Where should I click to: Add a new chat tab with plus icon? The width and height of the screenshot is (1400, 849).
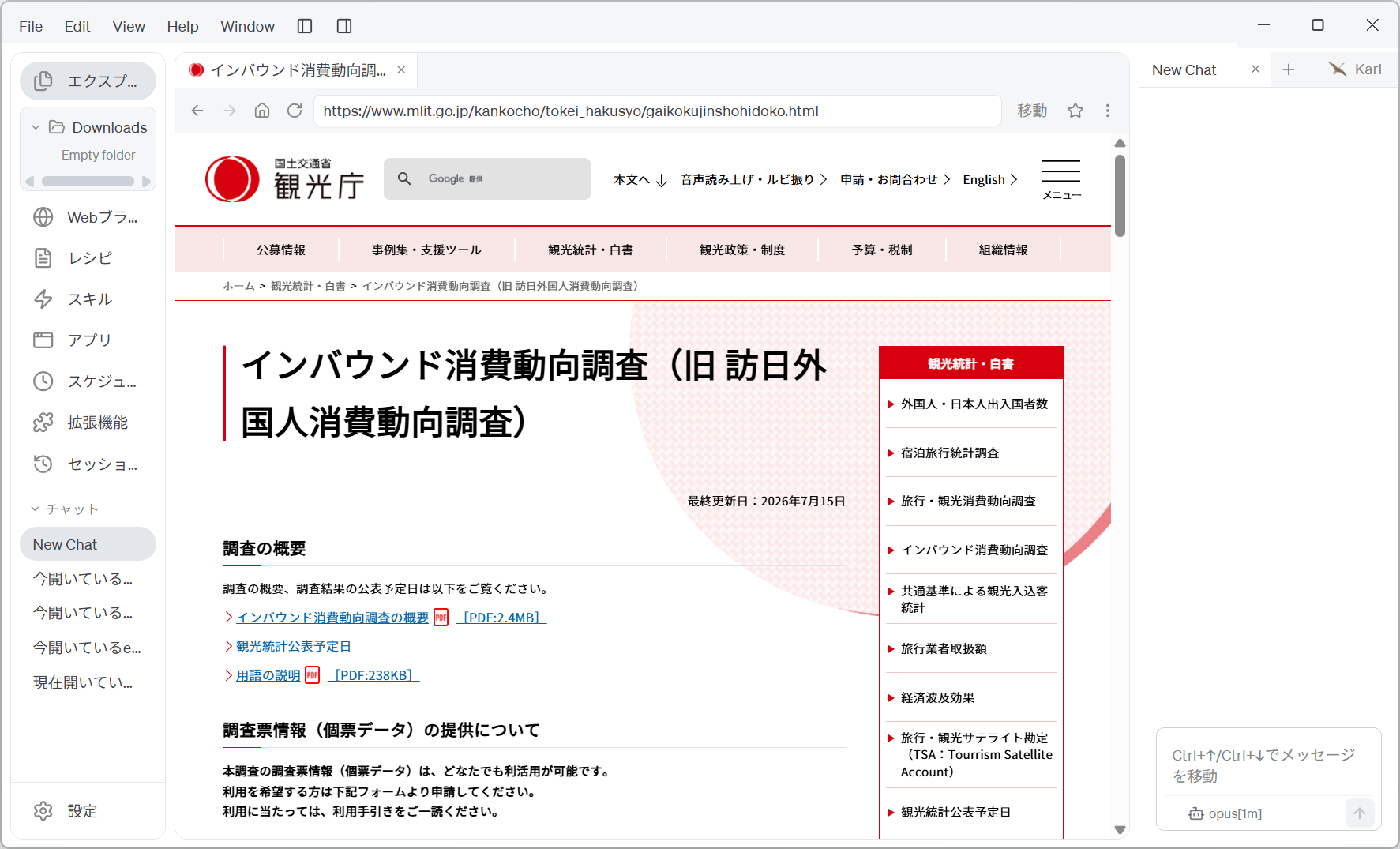[x=1289, y=69]
